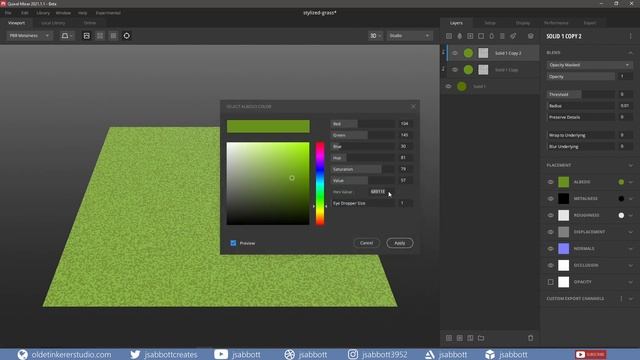Click green color dot on Albedo row
640x360 pixels.
click(x=621, y=182)
